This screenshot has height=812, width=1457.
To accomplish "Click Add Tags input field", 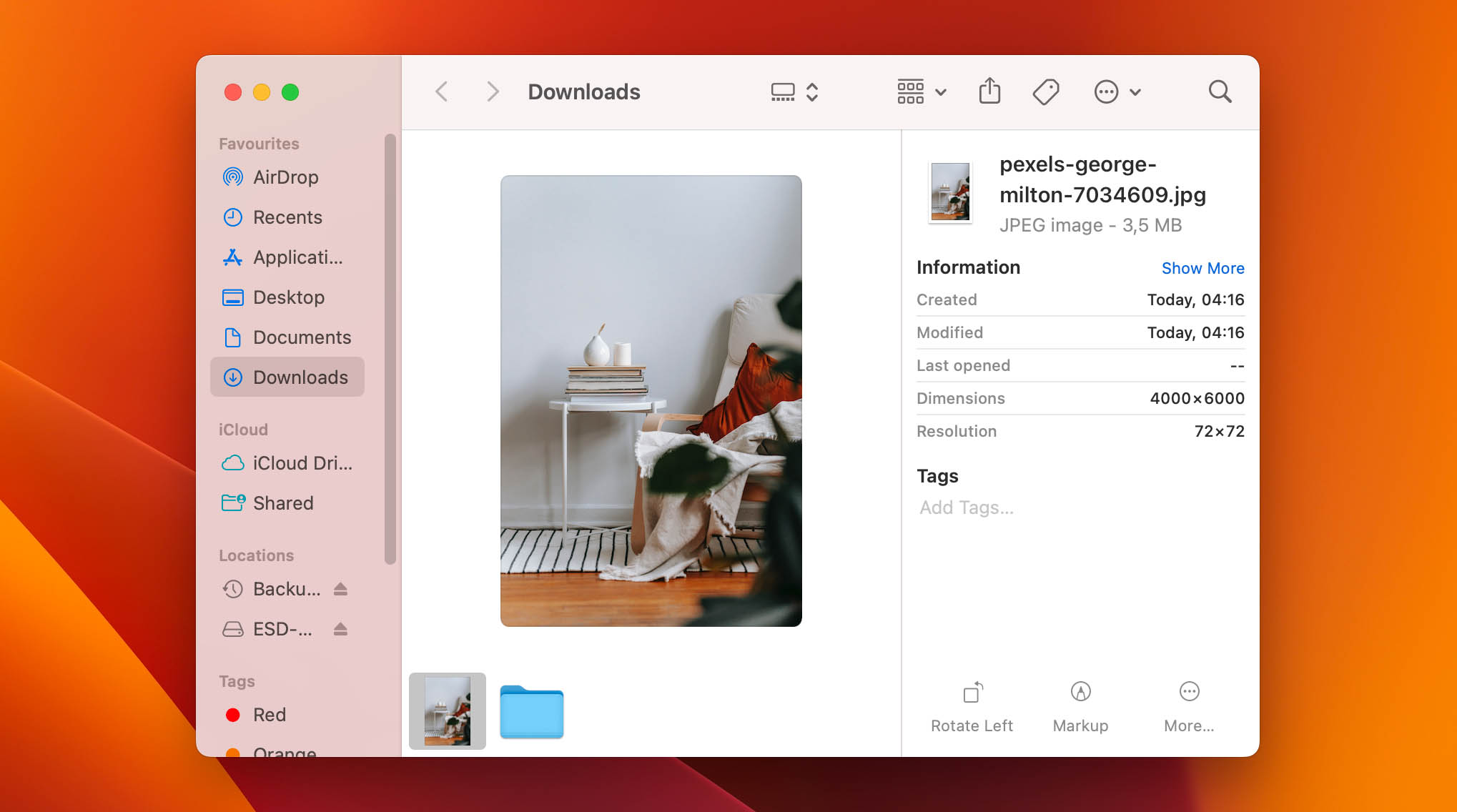I will coord(966,506).
